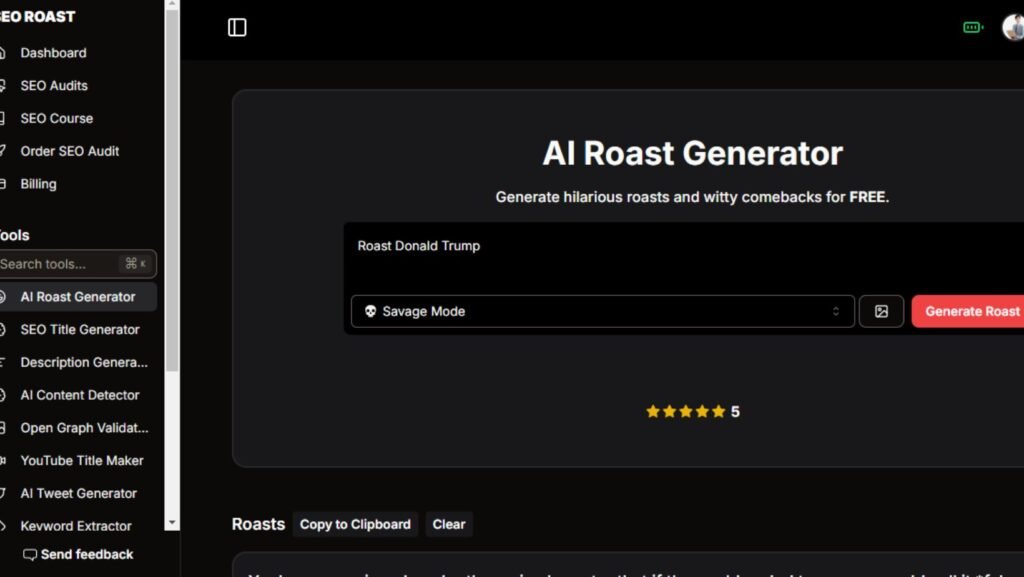Toggle the sidebar panel icon
The width and height of the screenshot is (1024, 577).
(x=237, y=27)
